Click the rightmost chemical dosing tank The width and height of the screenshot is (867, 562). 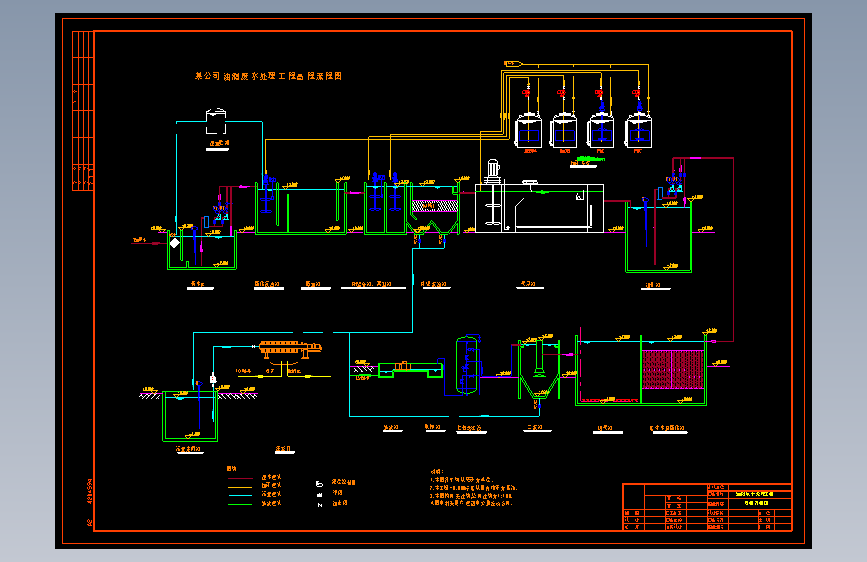click(x=639, y=131)
